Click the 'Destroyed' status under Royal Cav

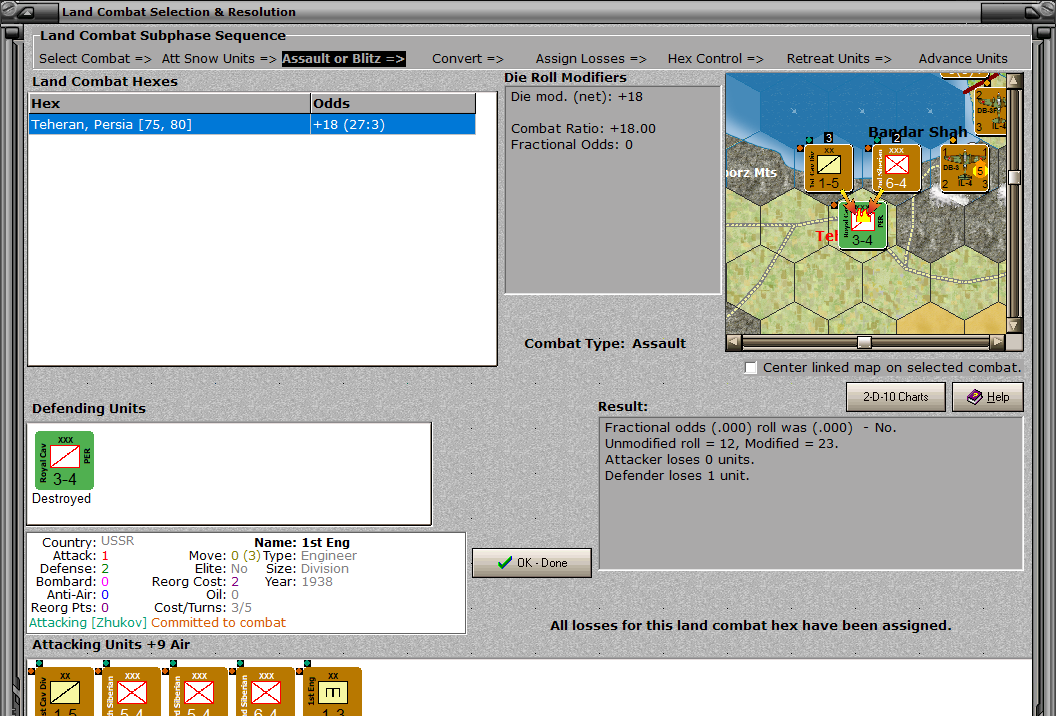coord(61,498)
